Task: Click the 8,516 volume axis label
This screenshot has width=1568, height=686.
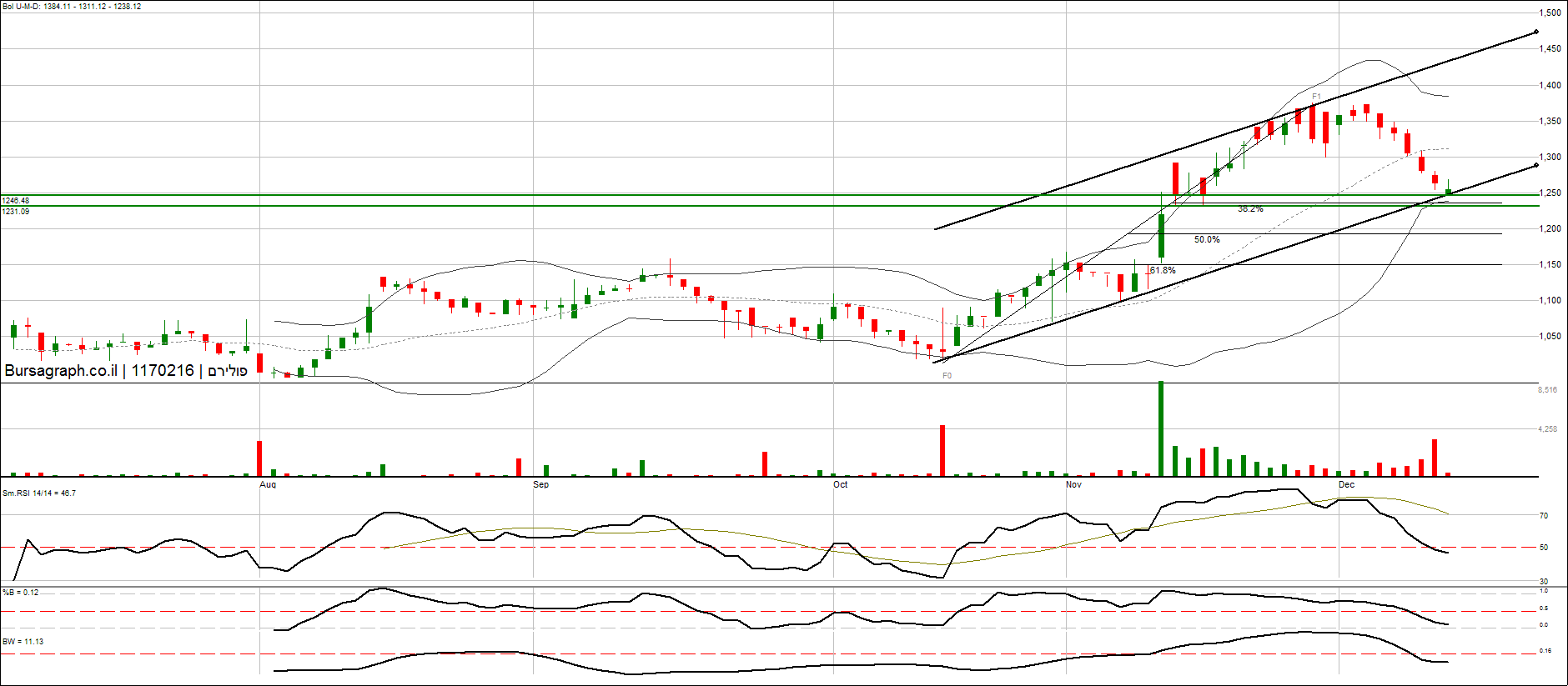Action: pyautogui.click(x=1547, y=390)
